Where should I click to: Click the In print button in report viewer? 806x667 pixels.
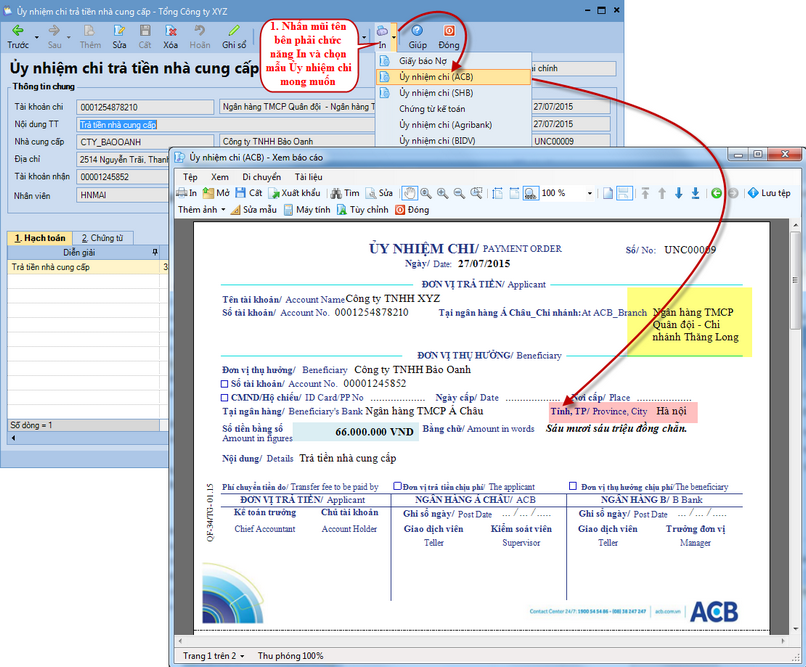tap(187, 193)
